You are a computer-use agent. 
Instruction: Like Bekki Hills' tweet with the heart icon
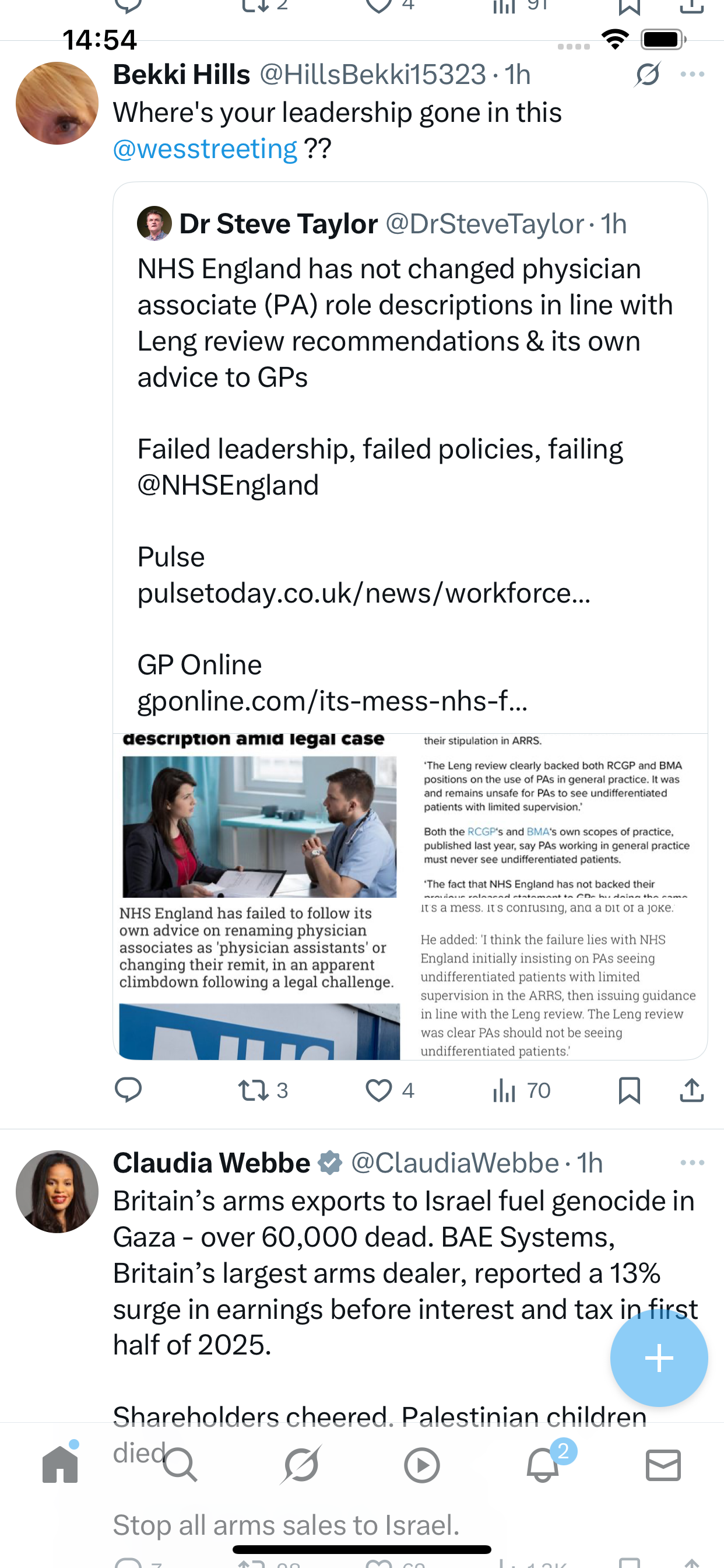(378, 1090)
